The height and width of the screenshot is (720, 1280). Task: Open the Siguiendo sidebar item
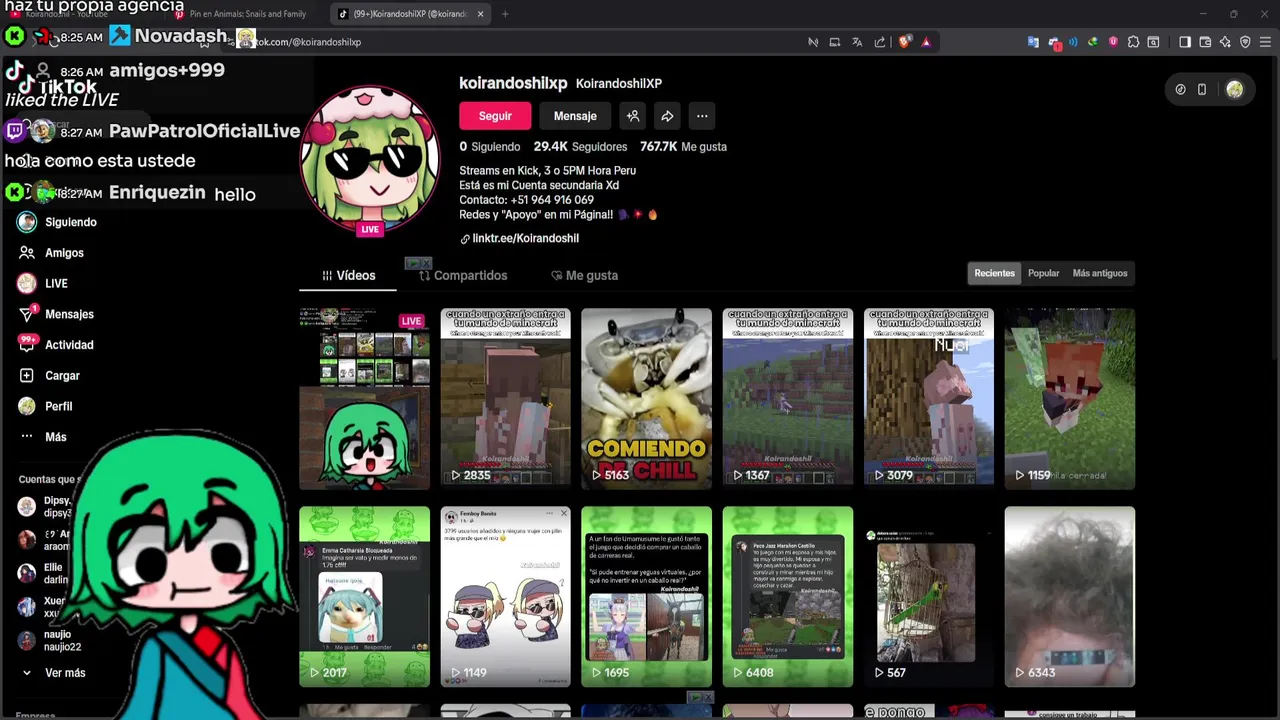(57, 222)
